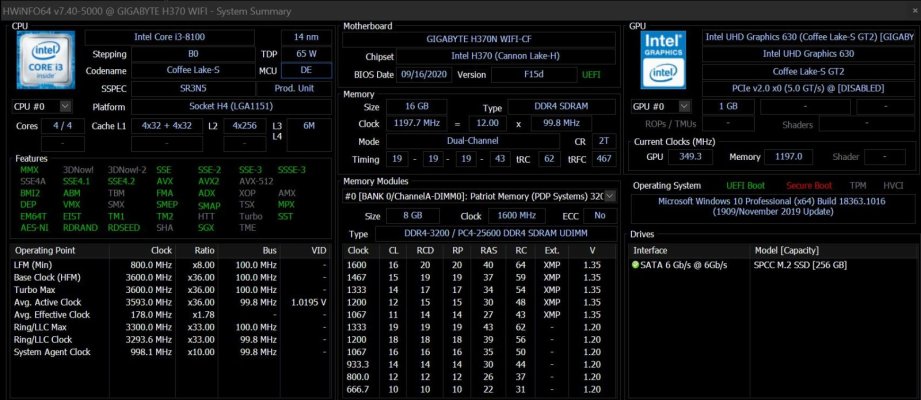Click the BIOS date 09/16/2020 field

pyautogui.click(x=425, y=75)
